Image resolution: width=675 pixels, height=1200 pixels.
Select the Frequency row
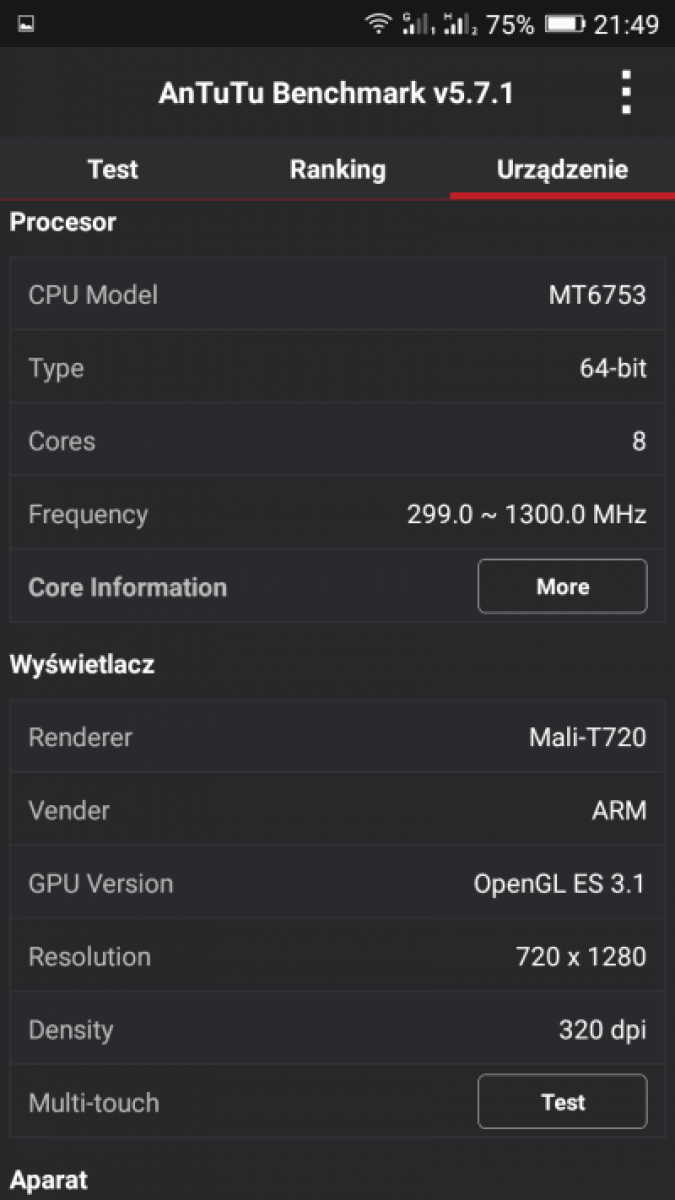click(x=337, y=515)
